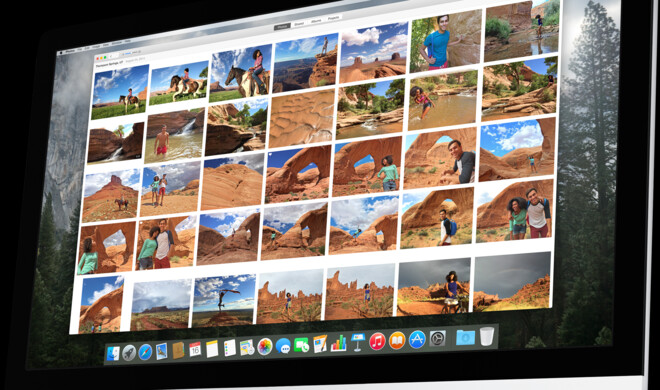
Task: Select photo of girl wading in river
Action: (x=443, y=100)
